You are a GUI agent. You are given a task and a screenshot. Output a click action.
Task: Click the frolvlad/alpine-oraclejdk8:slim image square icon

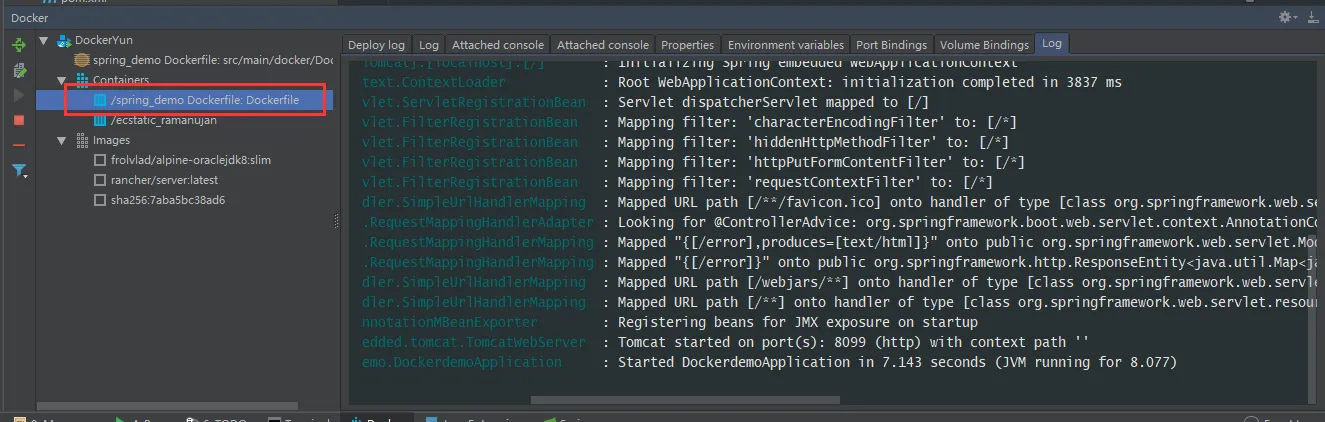tap(100, 160)
